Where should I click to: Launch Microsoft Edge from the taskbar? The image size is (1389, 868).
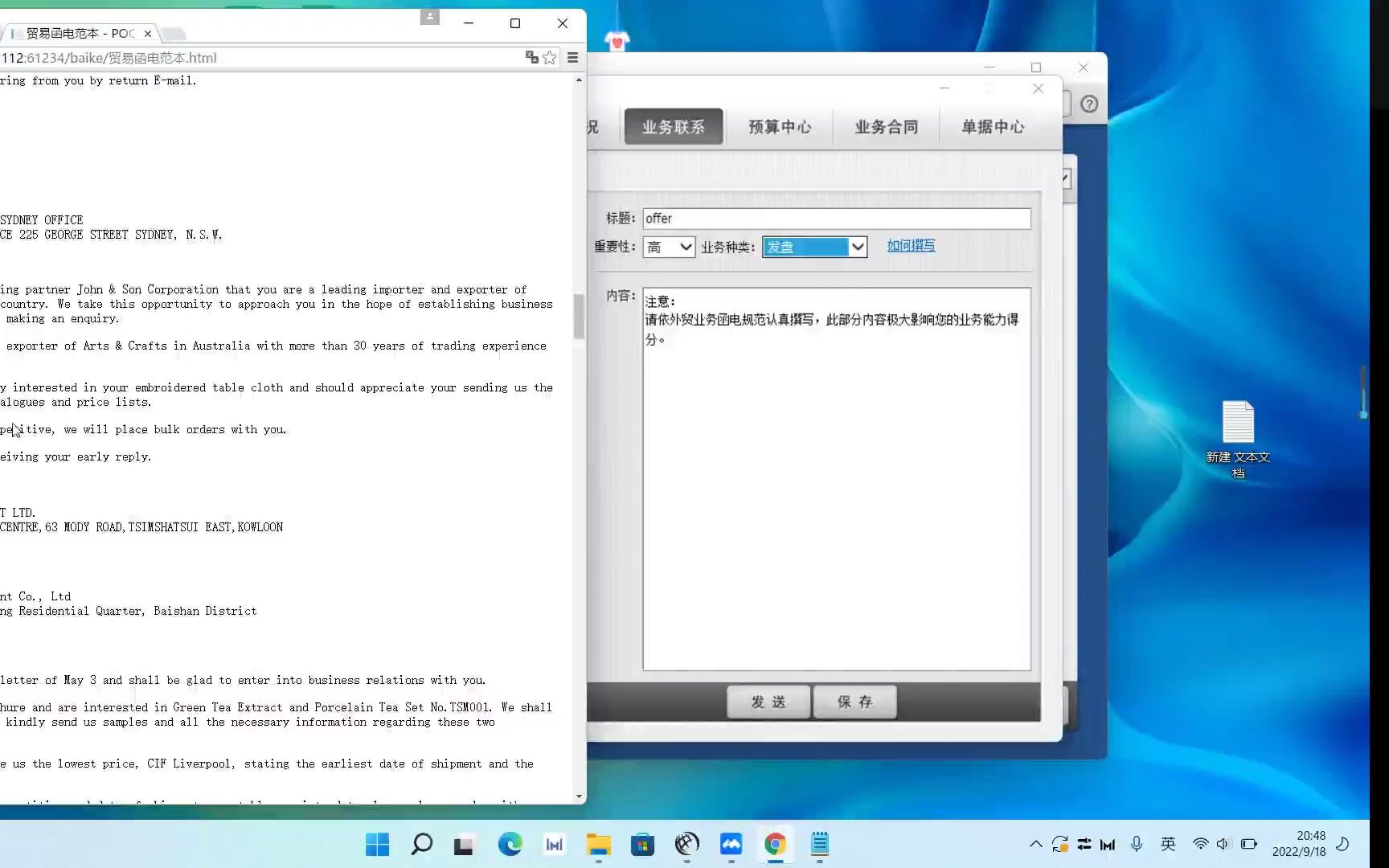click(x=510, y=844)
